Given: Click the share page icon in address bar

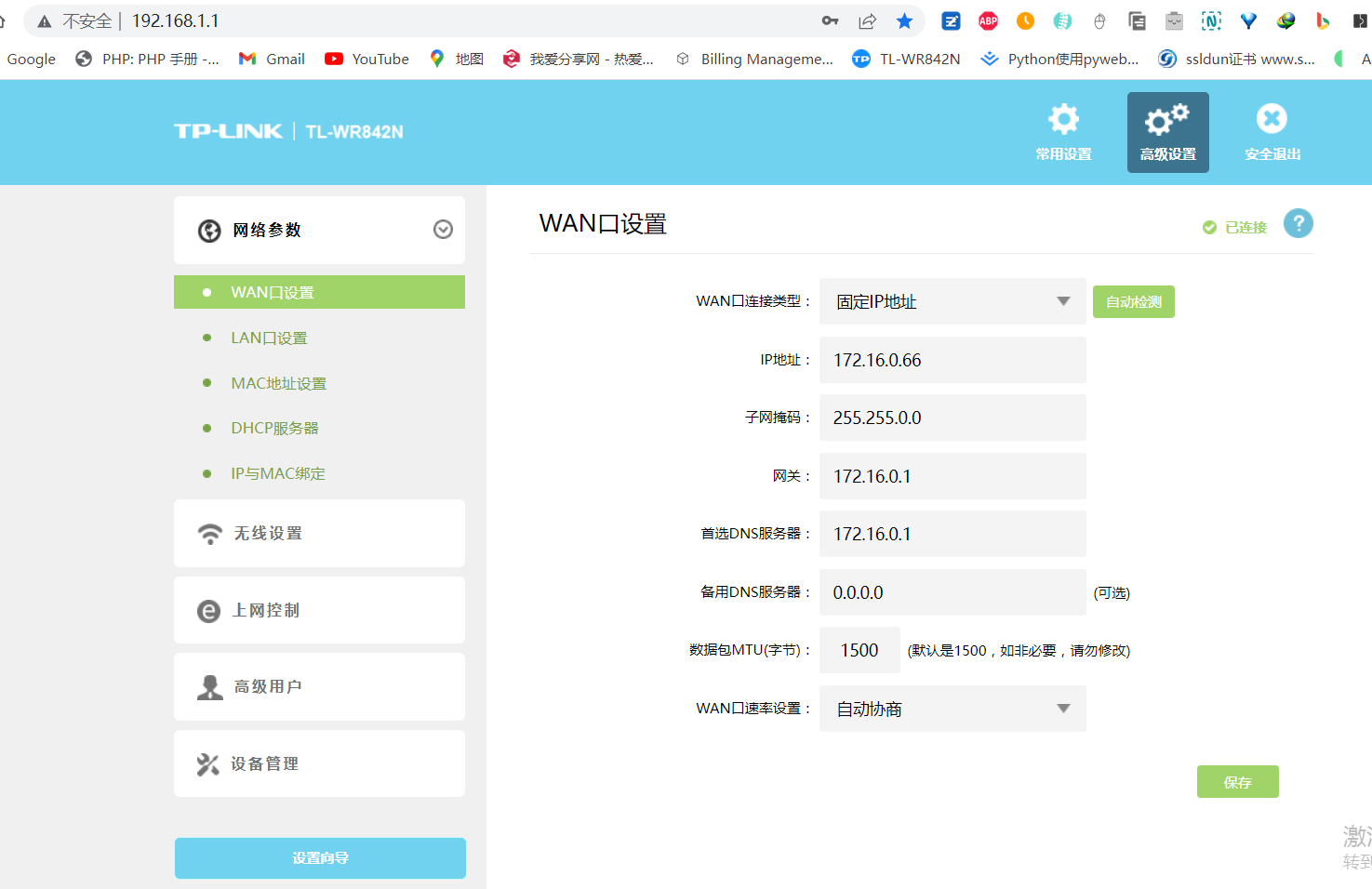Looking at the screenshot, I should click(867, 20).
